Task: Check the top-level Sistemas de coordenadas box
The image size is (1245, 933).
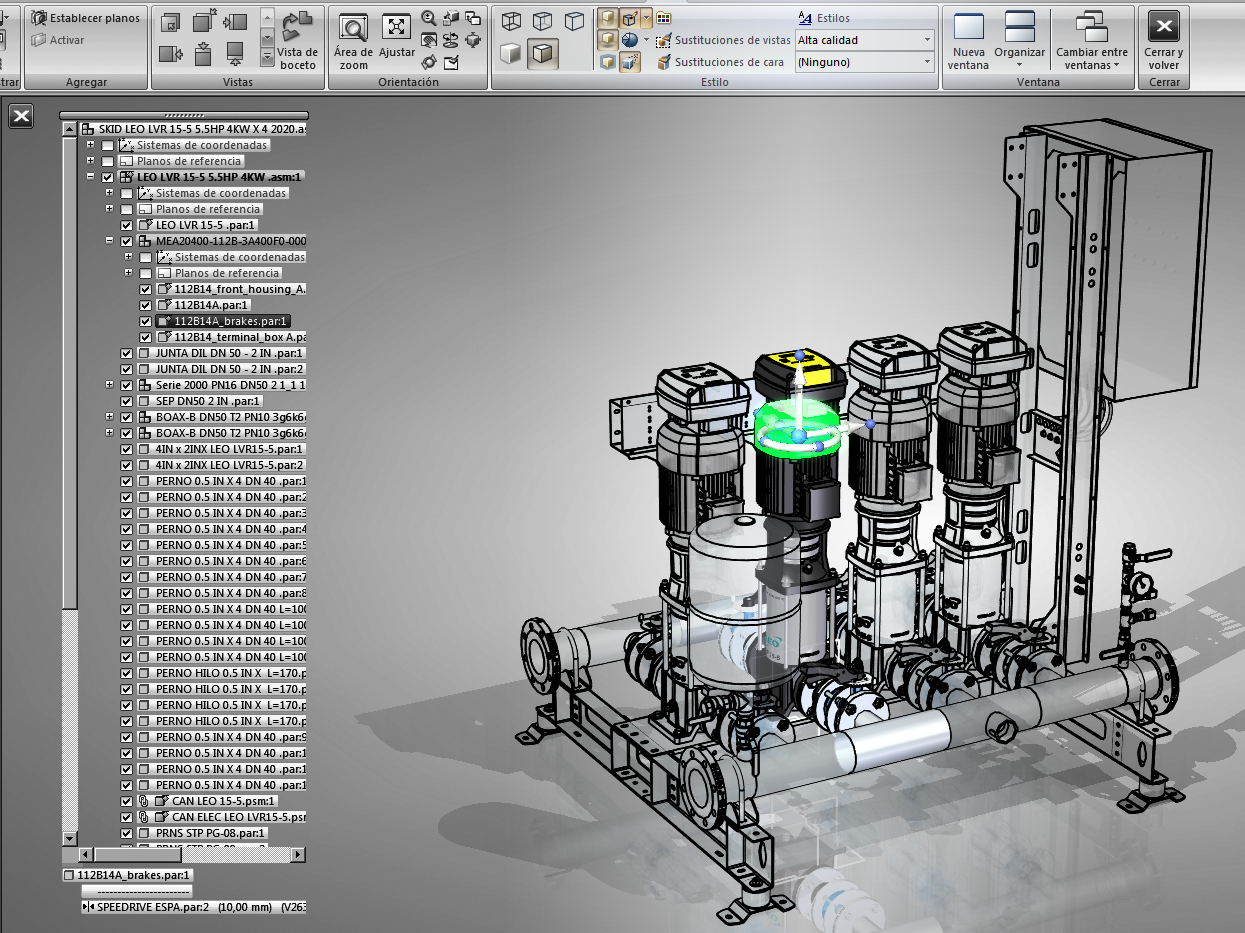Action: pyautogui.click(x=107, y=145)
